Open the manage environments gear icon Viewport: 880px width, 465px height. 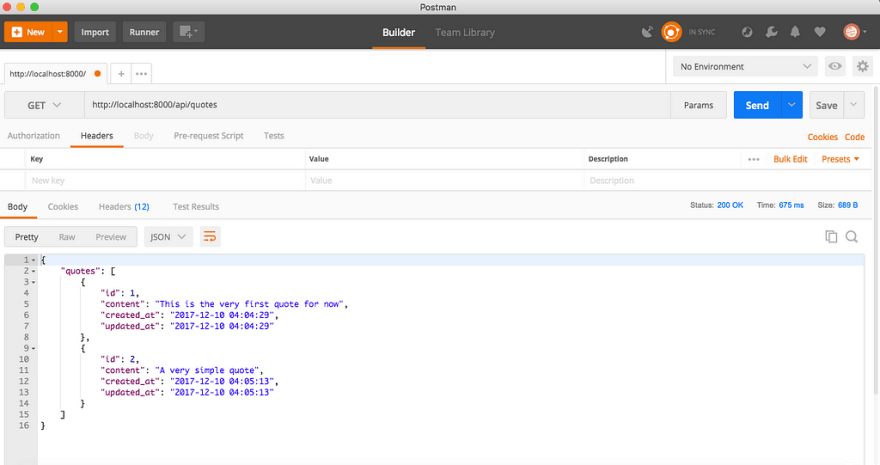point(863,66)
